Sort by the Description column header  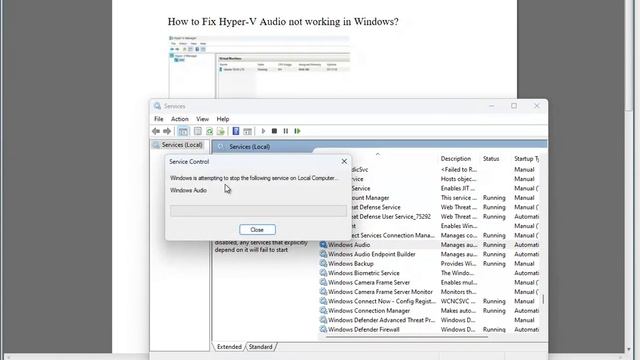coord(456,159)
